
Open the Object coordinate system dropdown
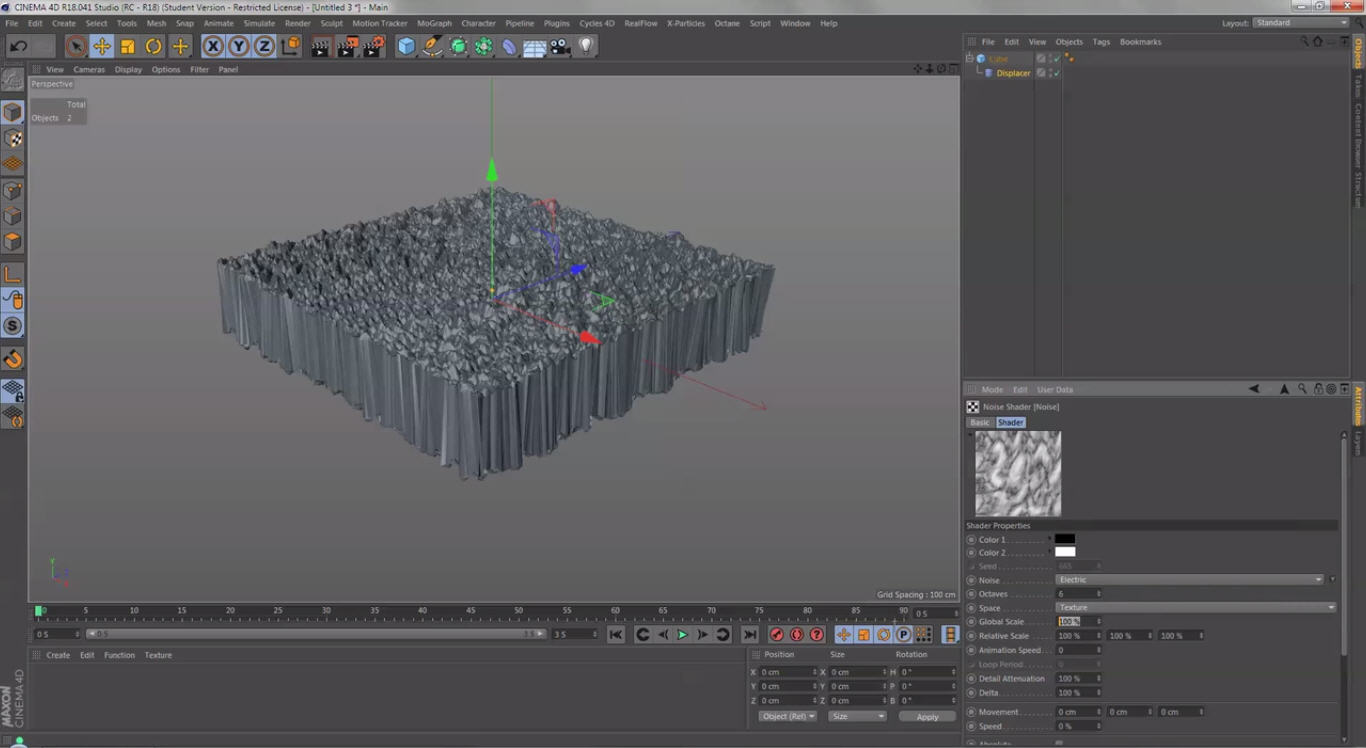[x=786, y=716]
